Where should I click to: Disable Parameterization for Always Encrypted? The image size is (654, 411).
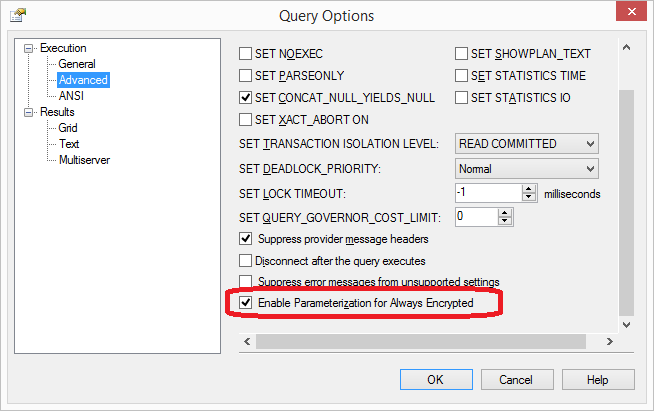(x=246, y=302)
